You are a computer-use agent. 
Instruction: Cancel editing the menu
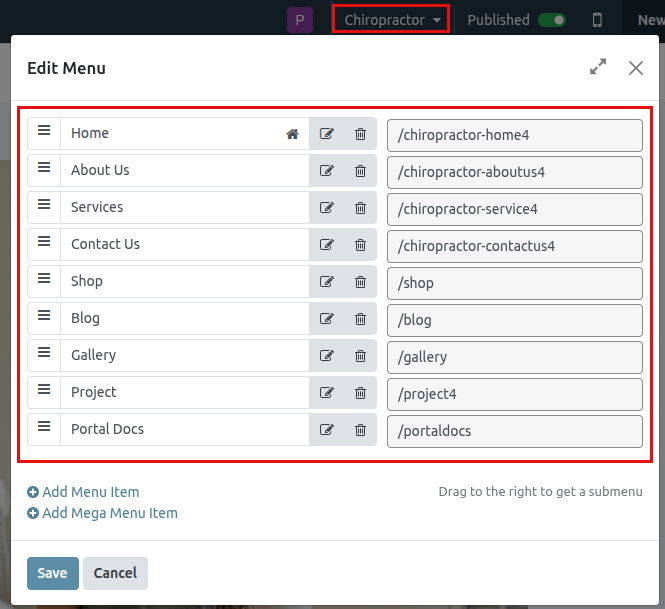coord(115,573)
